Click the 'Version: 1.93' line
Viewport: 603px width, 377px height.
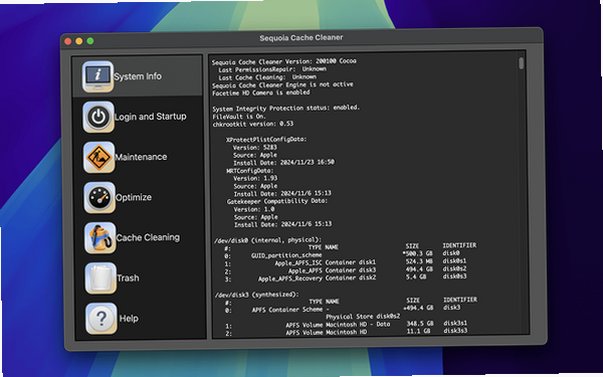point(255,178)
